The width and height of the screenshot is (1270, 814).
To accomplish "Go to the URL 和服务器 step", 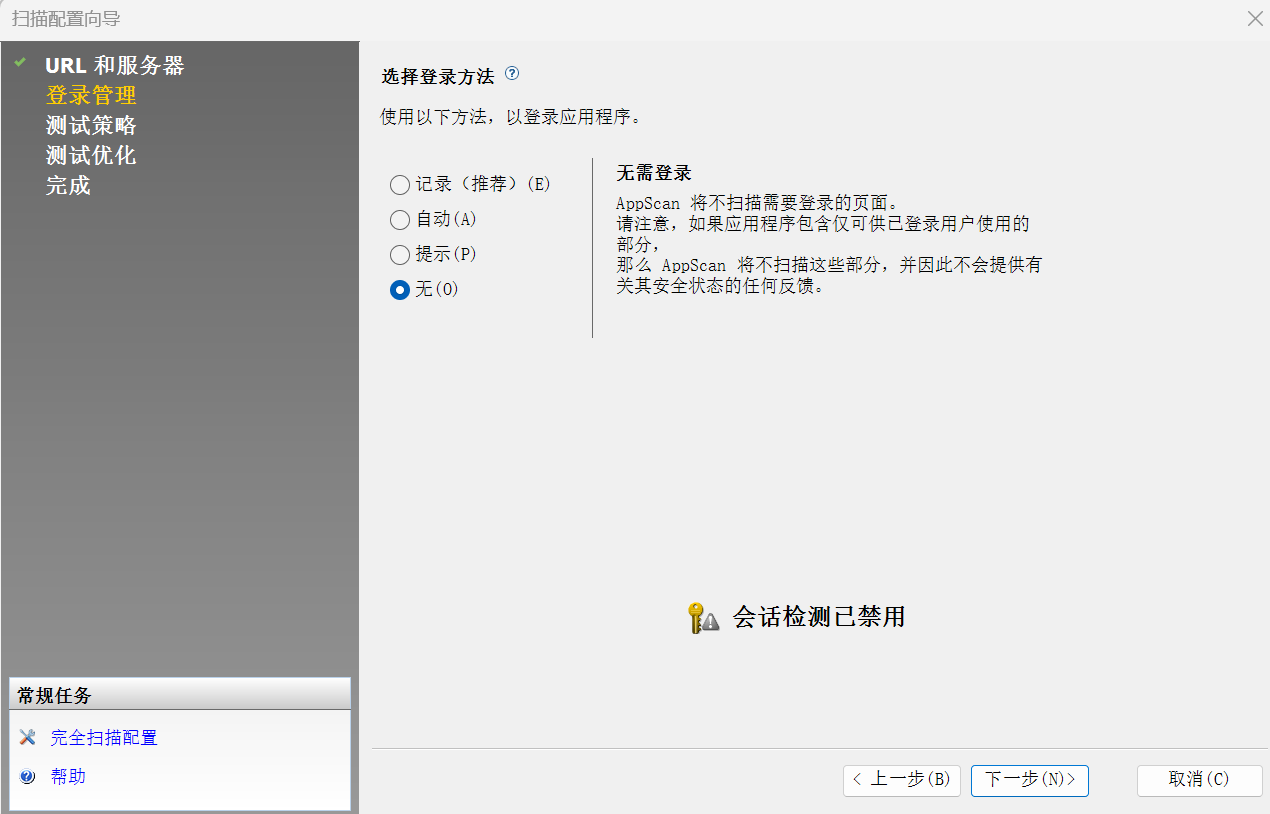I will click(115, 66).
